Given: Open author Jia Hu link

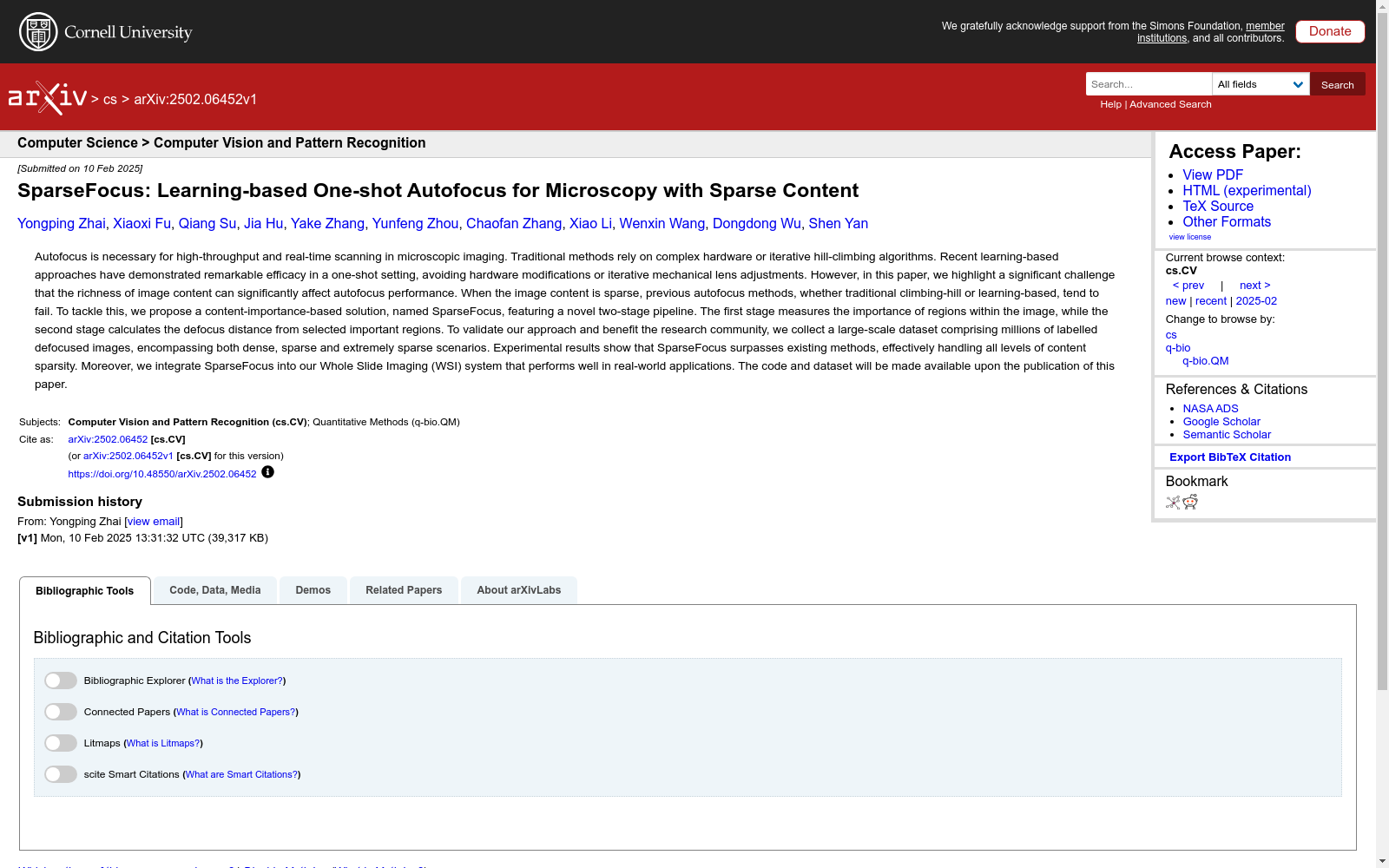Looking at the screenshot, I should click(264, 224).
